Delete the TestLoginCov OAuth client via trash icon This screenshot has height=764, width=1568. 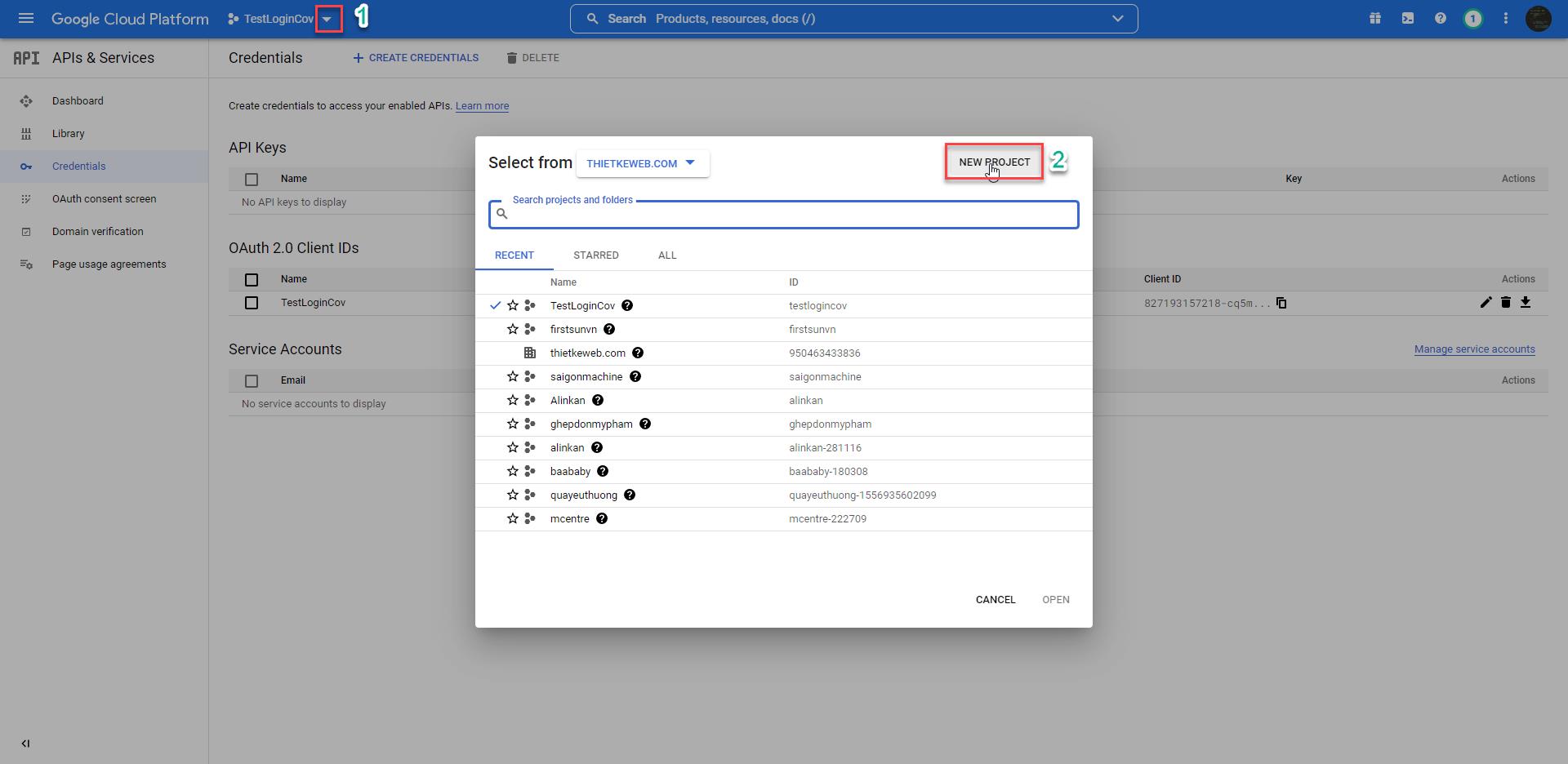1506,302
